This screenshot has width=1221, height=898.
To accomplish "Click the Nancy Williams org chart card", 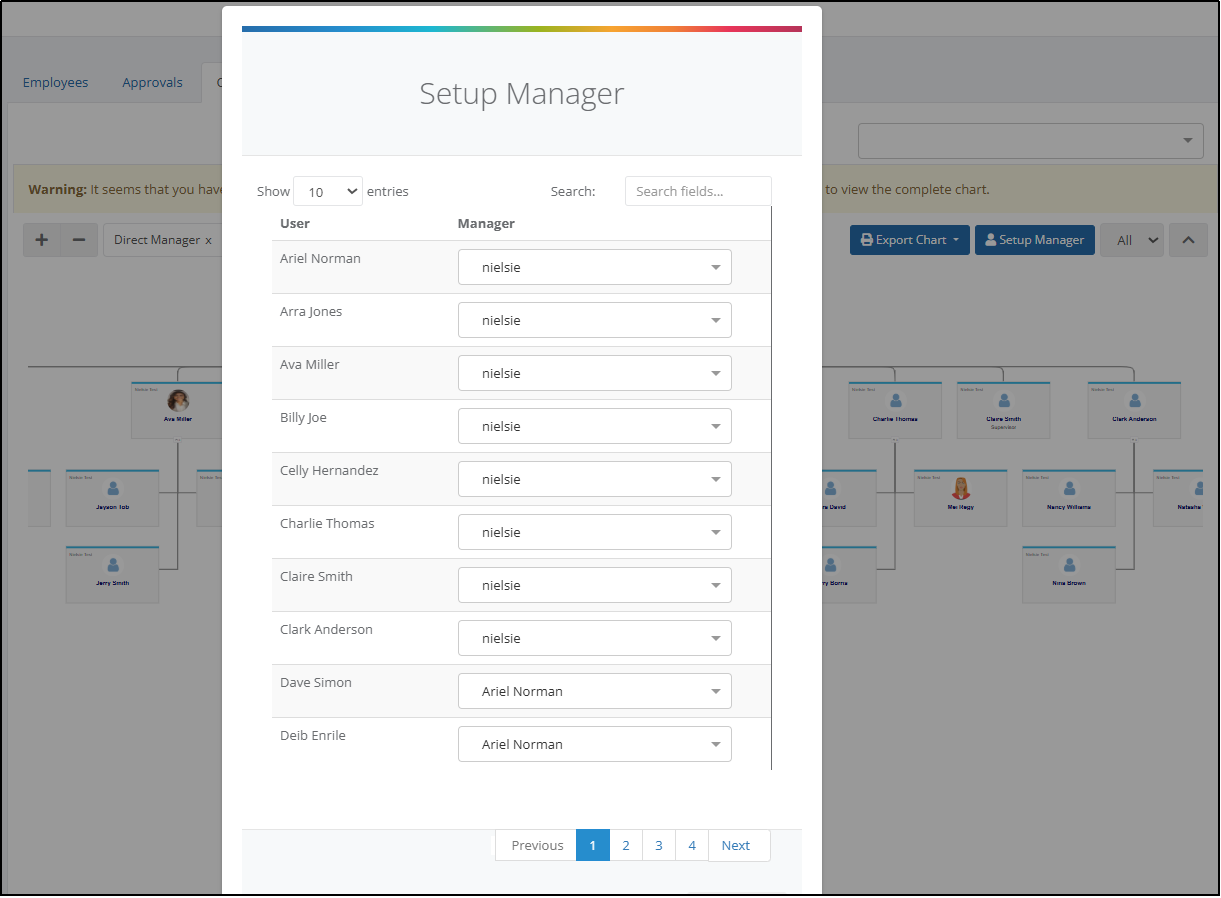I will coord(1069,498).
